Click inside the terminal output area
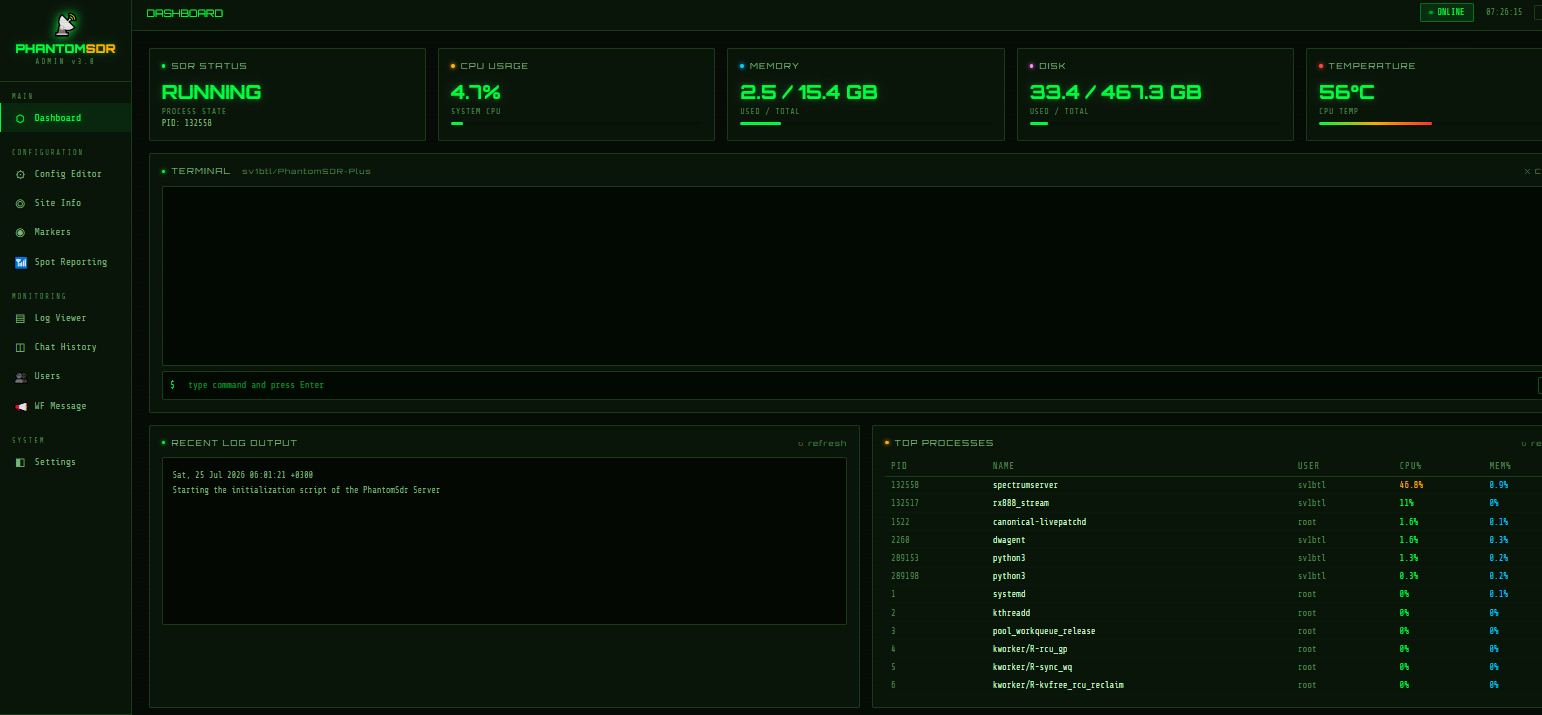 (x=852, y=276)
